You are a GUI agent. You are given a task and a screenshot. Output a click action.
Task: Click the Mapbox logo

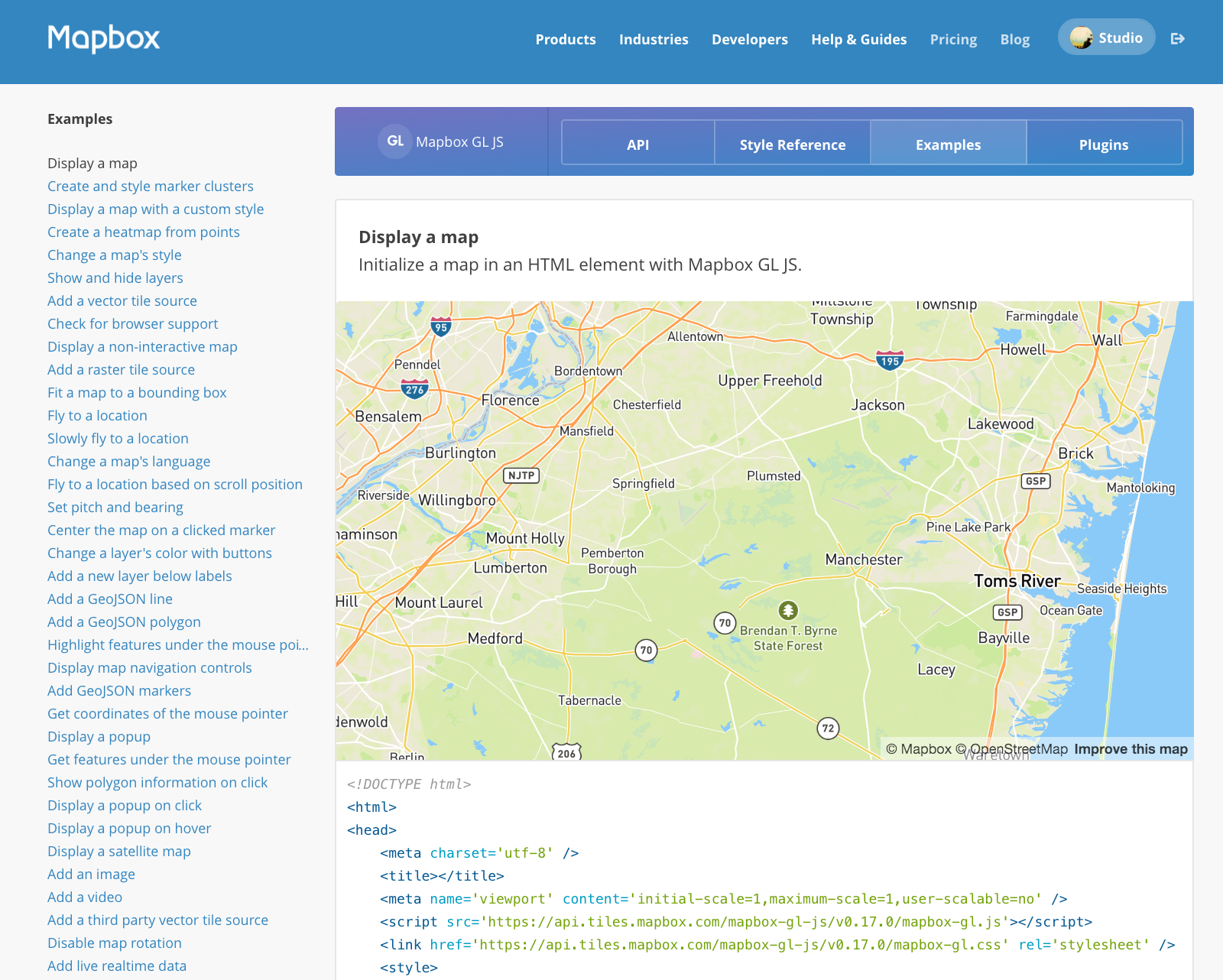[104, 38]
